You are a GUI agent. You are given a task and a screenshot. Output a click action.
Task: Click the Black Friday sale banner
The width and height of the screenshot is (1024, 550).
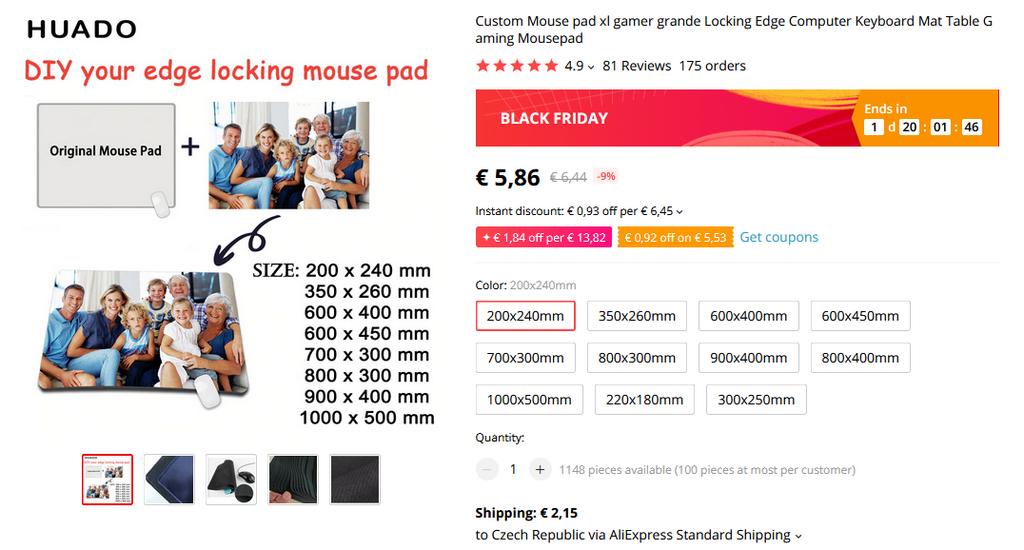tap(737, 118)
